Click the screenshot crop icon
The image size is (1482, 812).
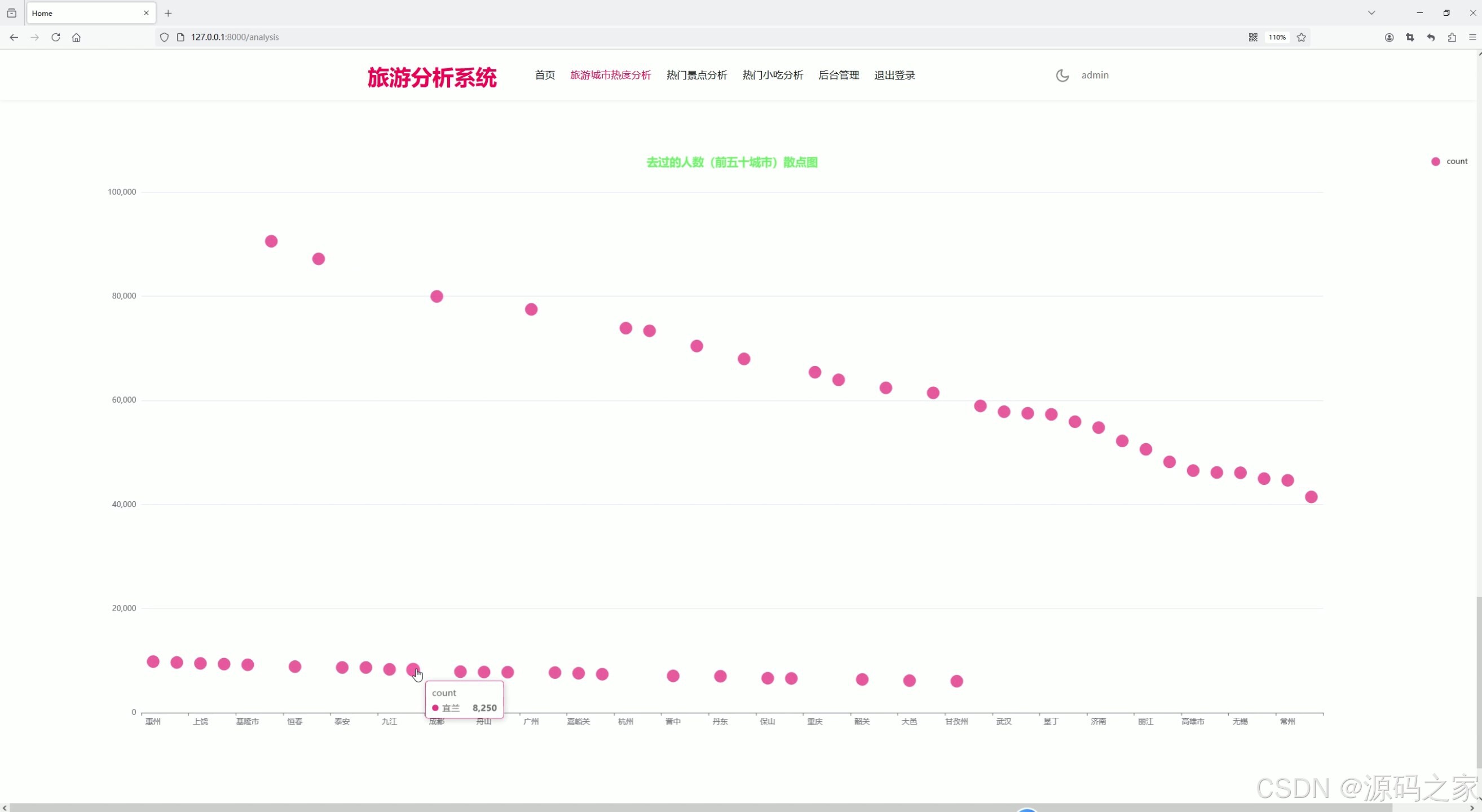click(x=1409, y=37)
